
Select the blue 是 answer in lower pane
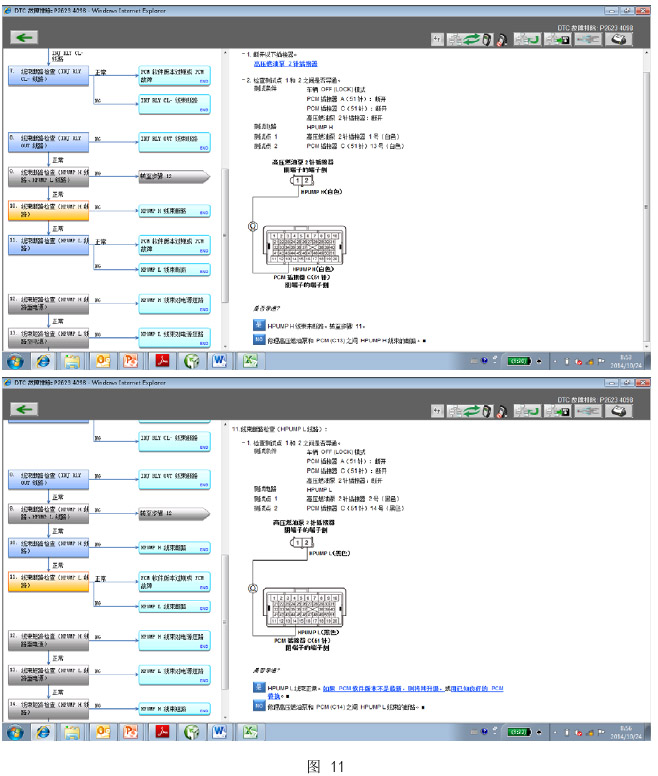(x=257, y=689)
